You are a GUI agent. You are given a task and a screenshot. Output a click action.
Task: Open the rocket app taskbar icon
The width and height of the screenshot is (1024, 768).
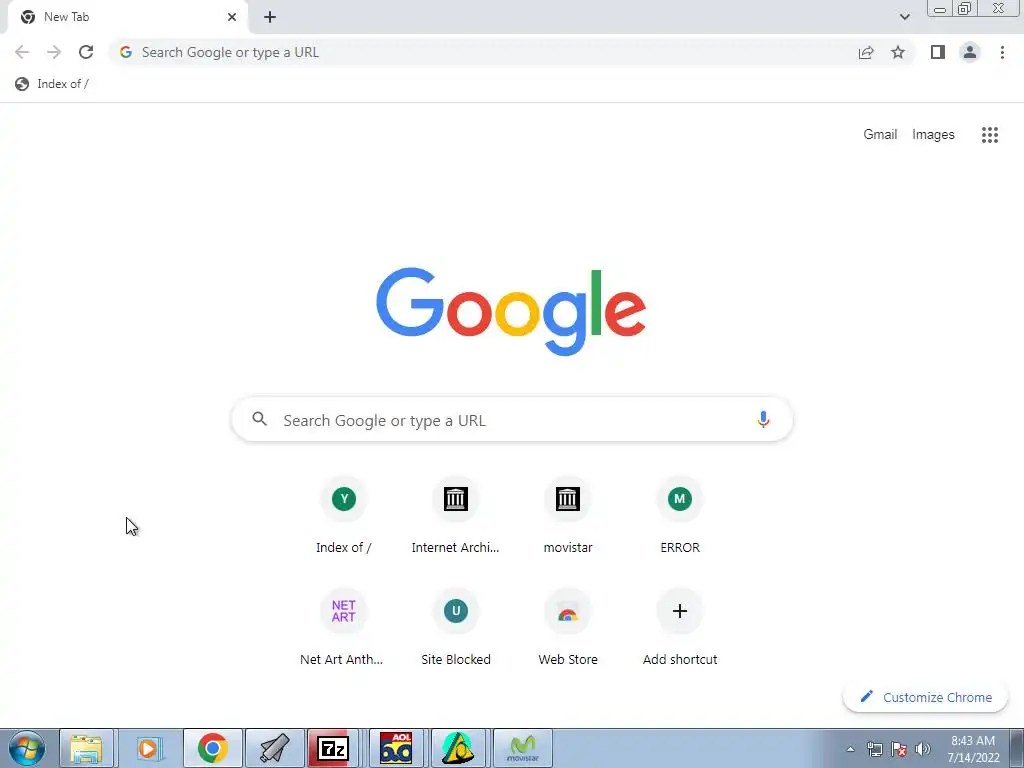[274, 748]
